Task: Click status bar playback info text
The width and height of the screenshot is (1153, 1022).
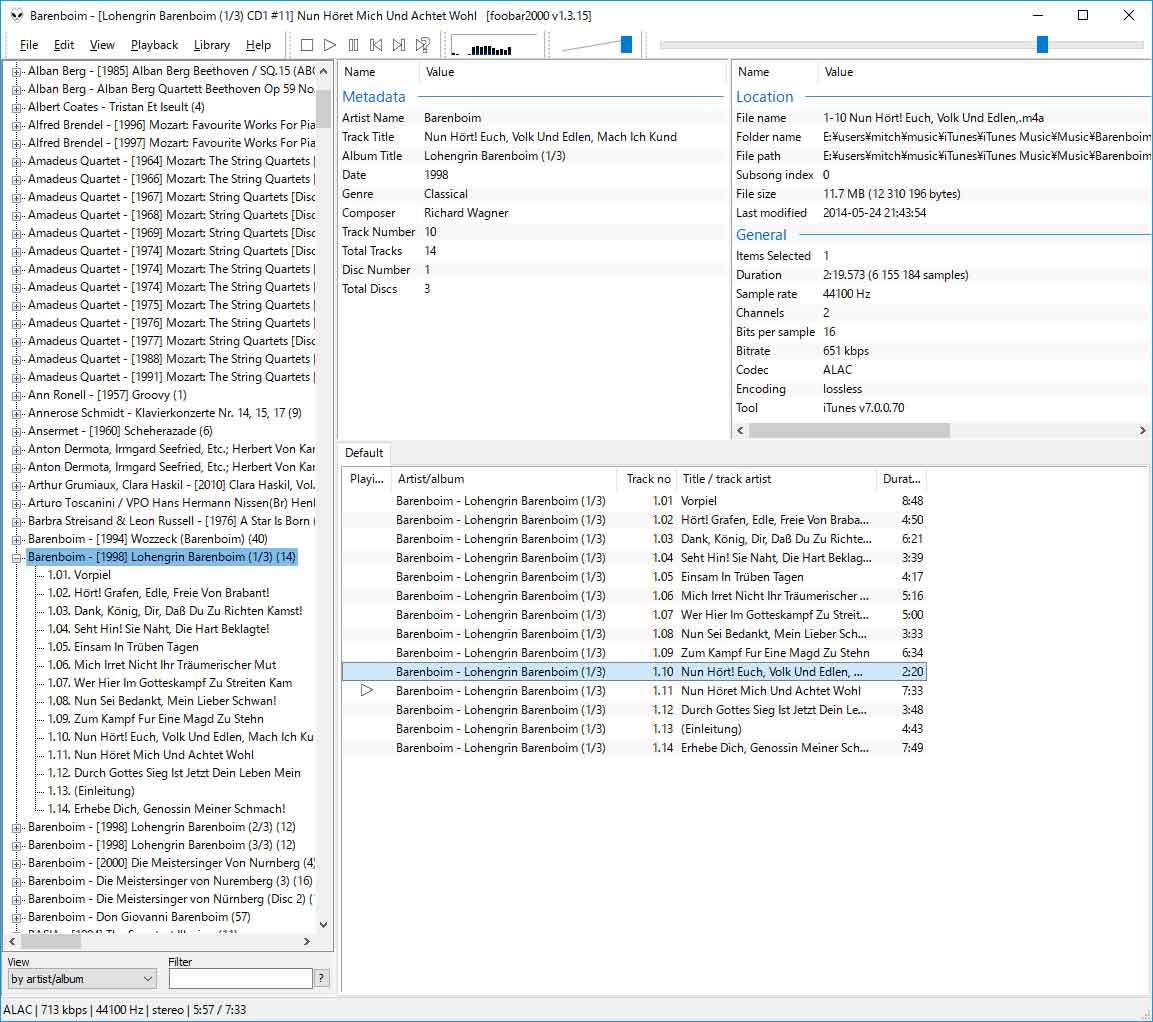Action: 125,1010
